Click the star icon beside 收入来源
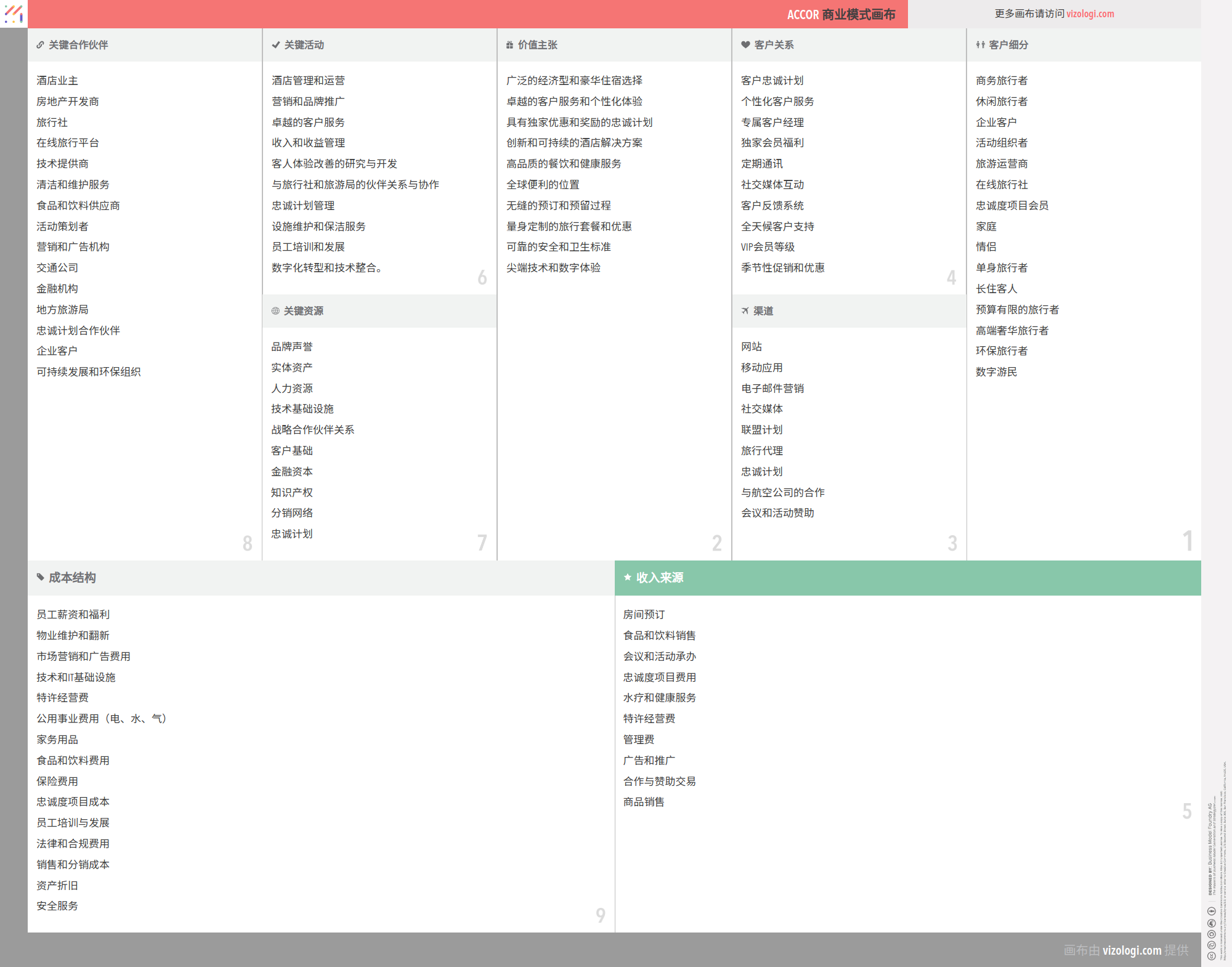 pos(627,577)
